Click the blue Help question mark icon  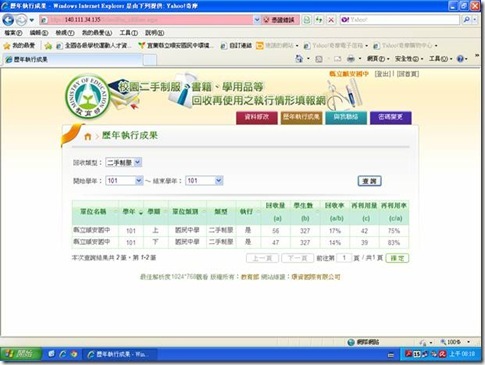(460, 59)
